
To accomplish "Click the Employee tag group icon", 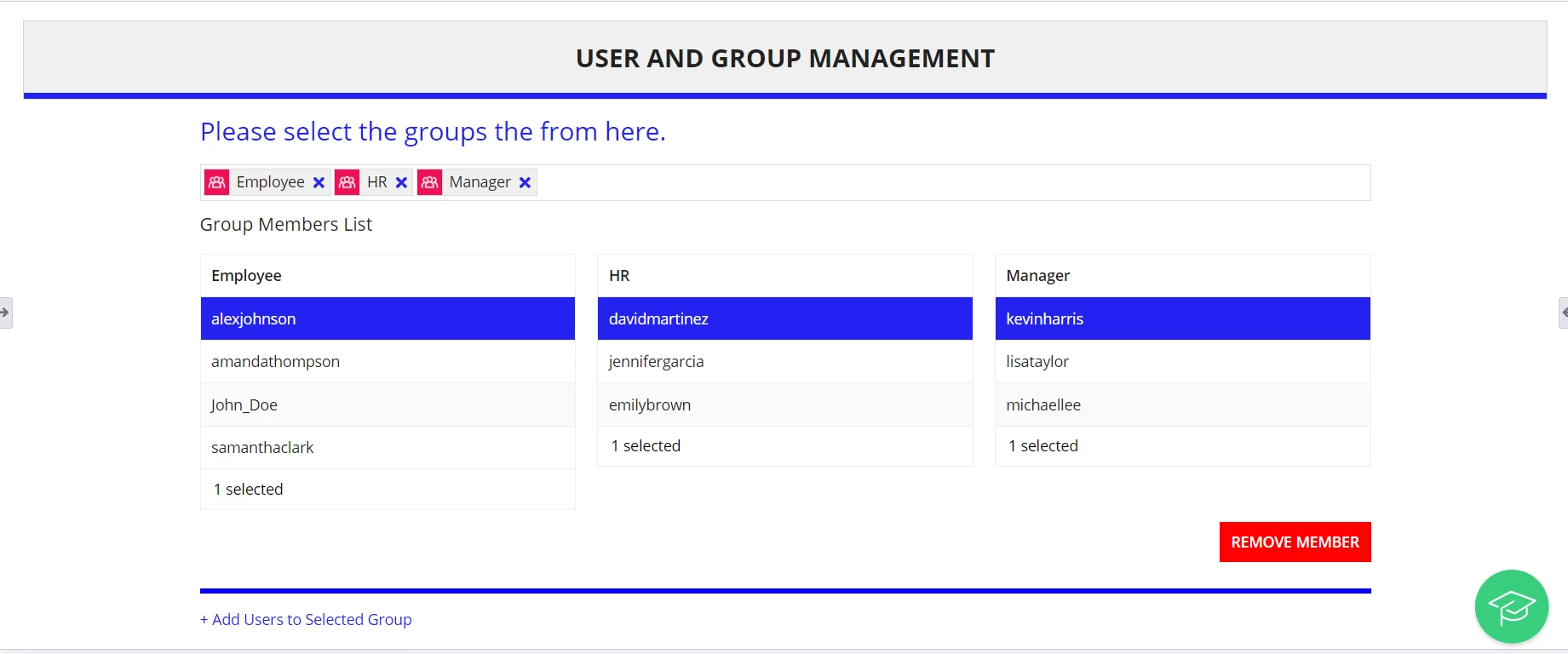I will (x=217, y=182).
